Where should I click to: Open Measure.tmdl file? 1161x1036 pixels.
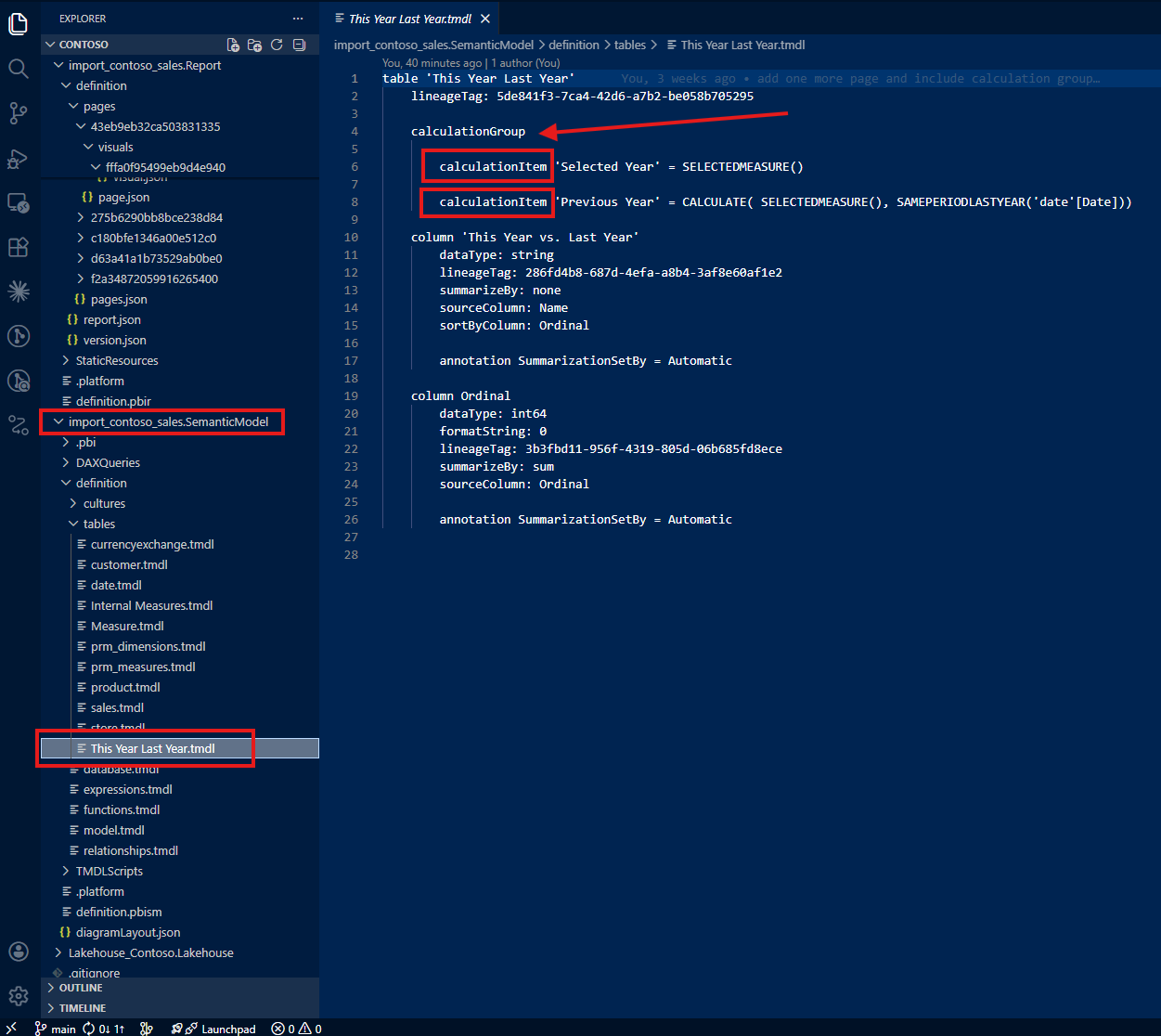pyautogui.click(x=127, y=626)
